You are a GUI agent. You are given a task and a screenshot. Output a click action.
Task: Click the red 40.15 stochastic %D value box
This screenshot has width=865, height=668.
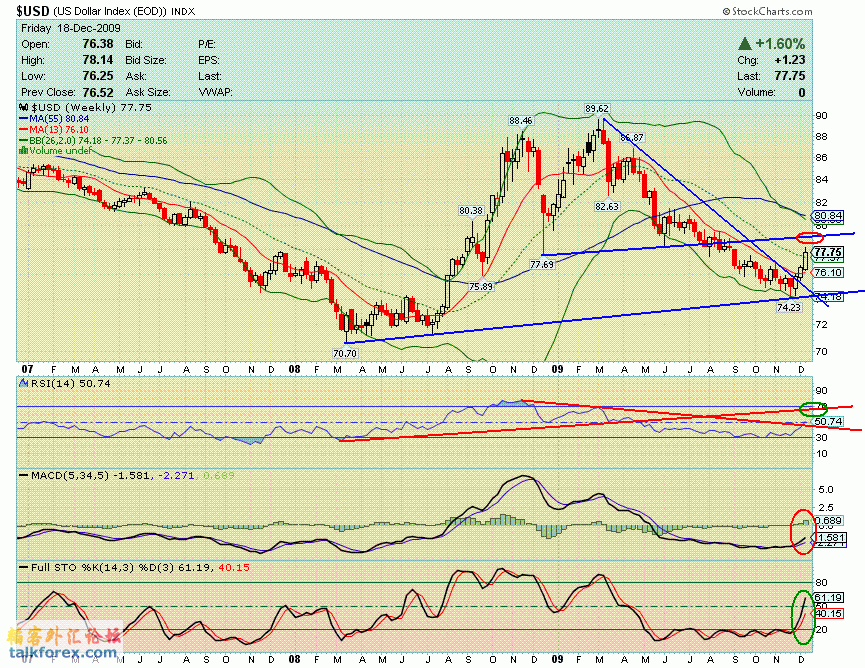click(827, 613)
